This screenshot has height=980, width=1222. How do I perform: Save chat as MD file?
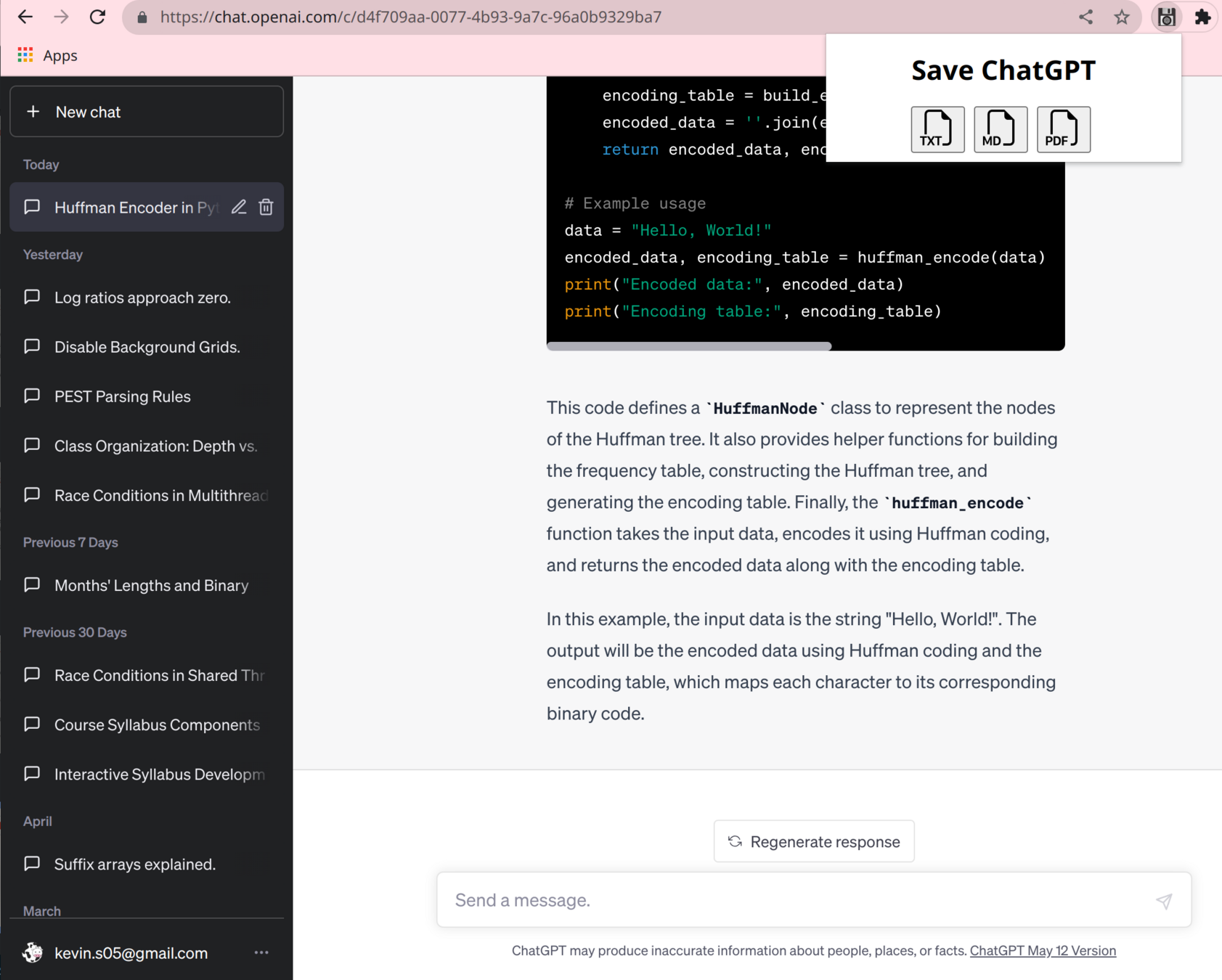pyautogui.click(x=1001, y=129)
